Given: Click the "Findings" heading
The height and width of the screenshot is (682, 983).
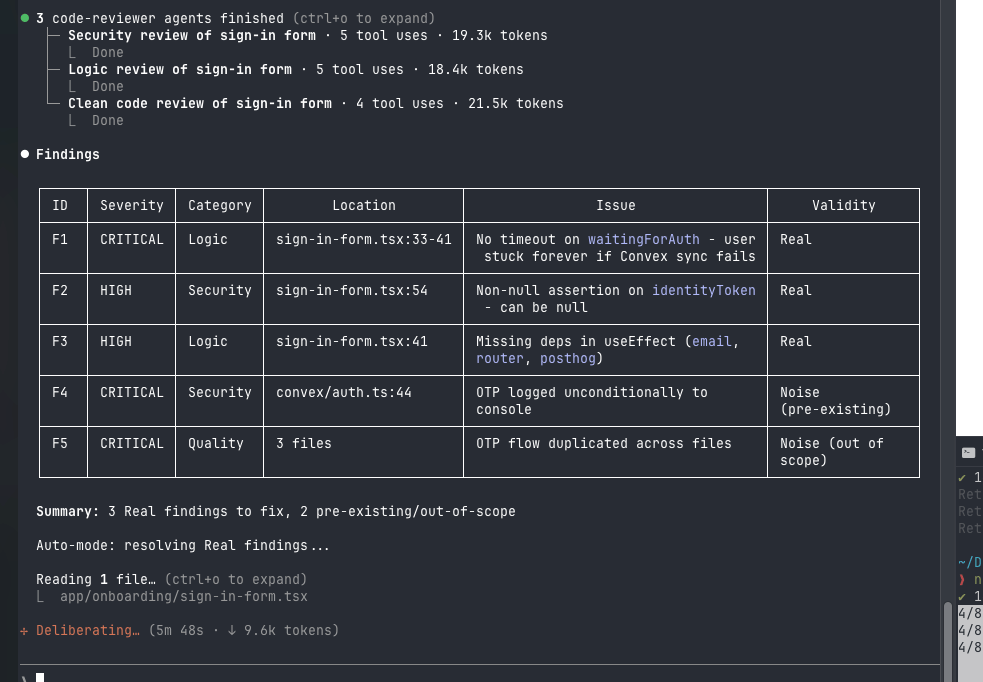Looking at the screenshot, I should point(68,154).
